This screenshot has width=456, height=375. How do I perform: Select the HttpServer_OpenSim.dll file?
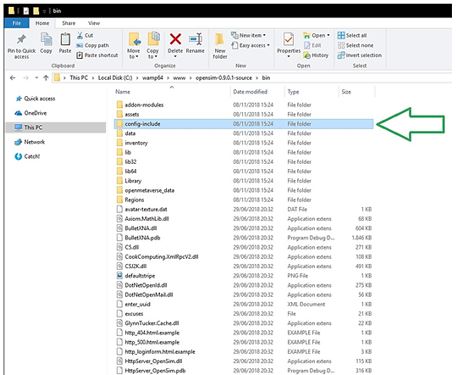153,361
